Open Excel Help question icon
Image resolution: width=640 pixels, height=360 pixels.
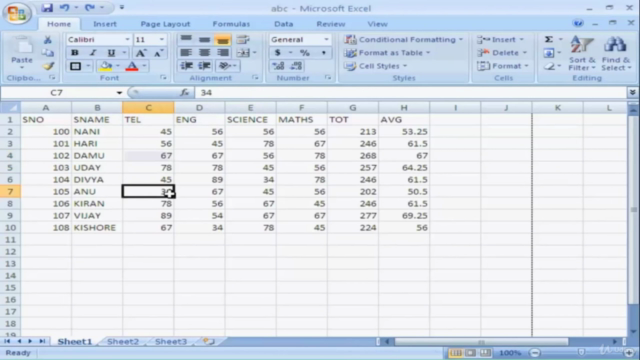click(x=578, y=23)
